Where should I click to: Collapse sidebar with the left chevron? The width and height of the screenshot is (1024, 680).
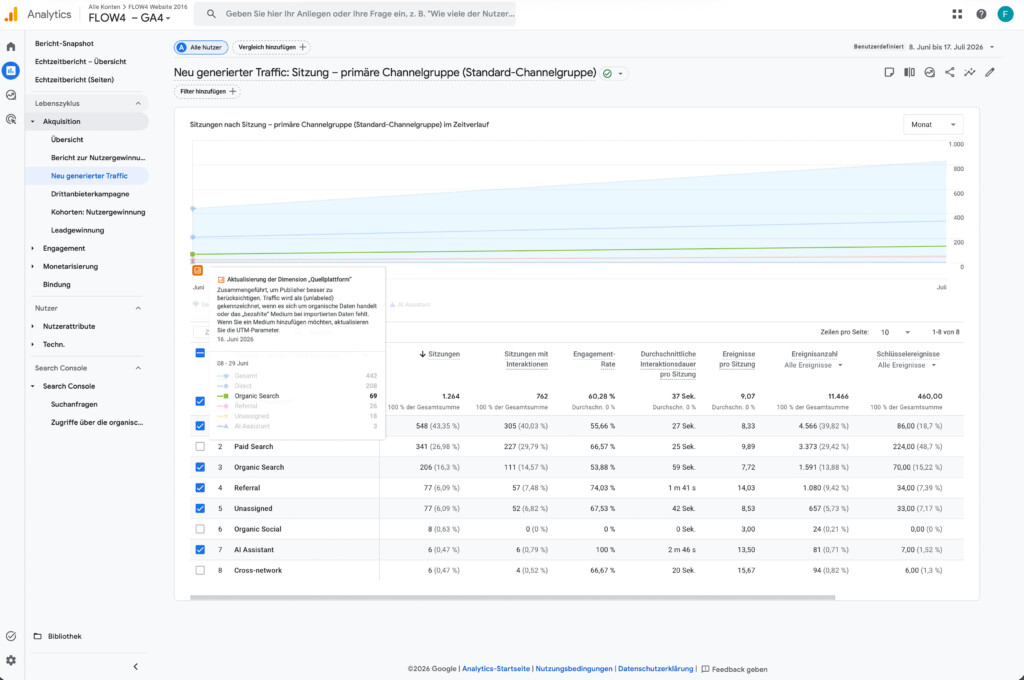[x=135, y=666]
